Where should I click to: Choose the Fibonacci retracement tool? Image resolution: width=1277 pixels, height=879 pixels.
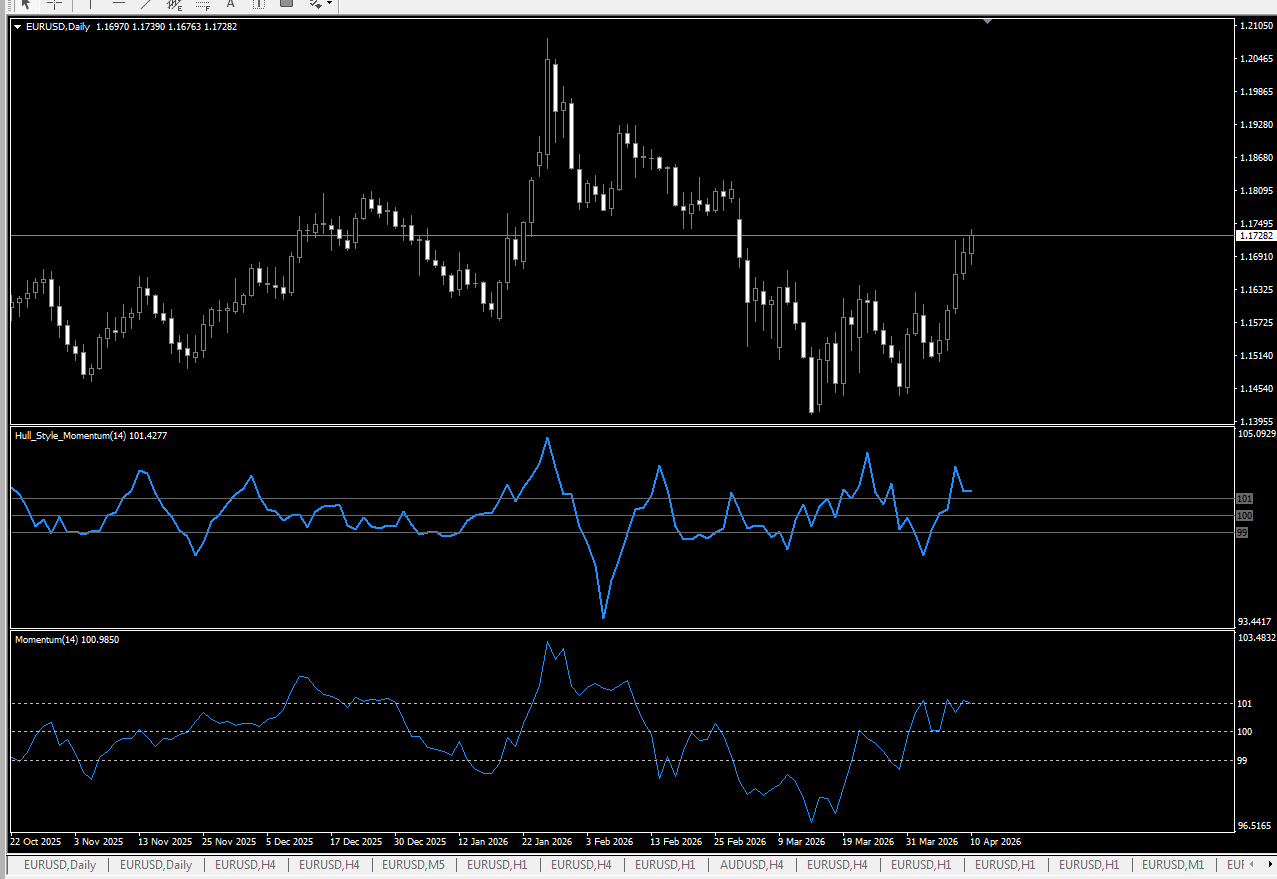point(202,4)
